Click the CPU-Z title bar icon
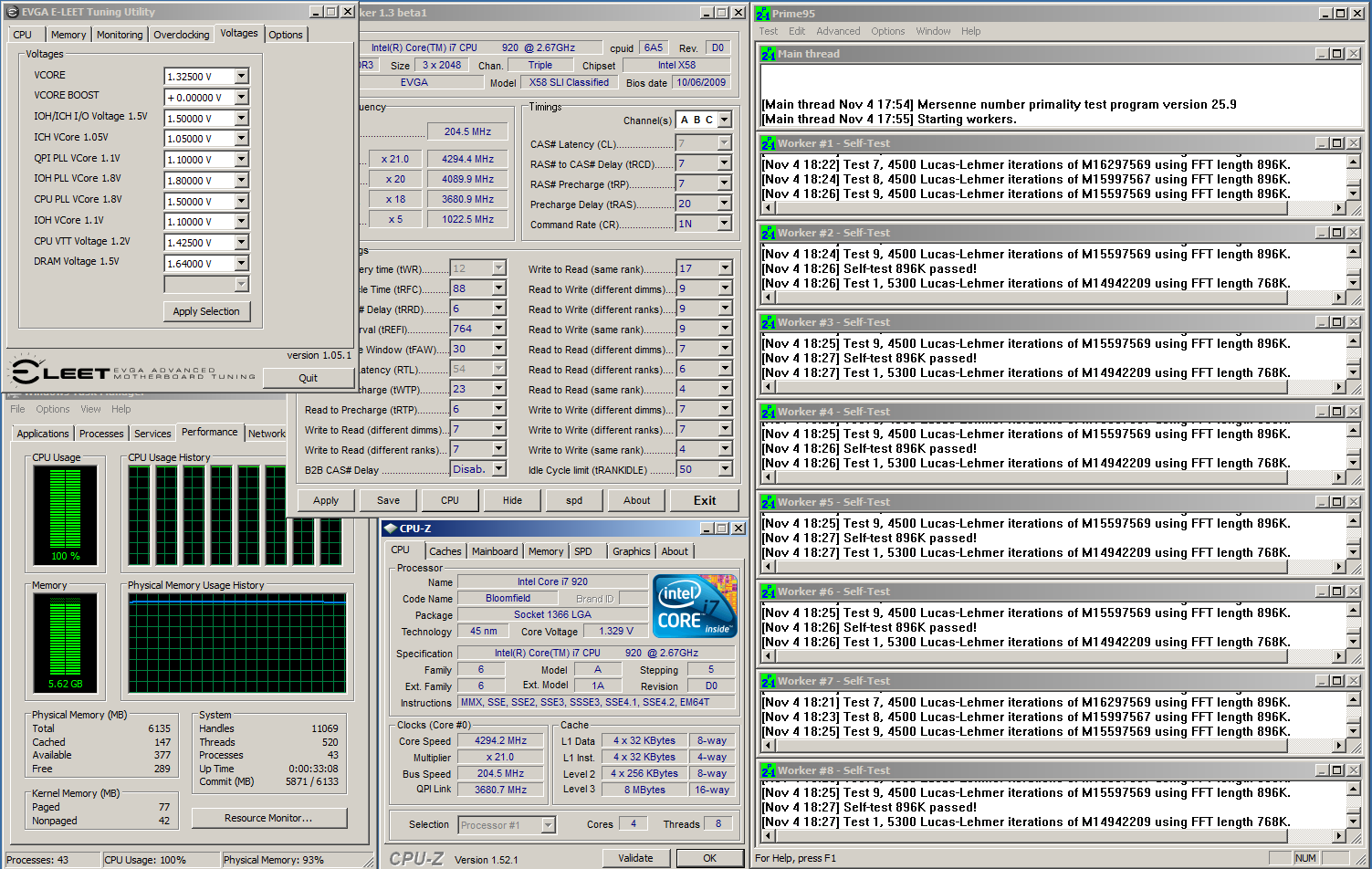This screenshot has width=1372, height=869. 391,529
